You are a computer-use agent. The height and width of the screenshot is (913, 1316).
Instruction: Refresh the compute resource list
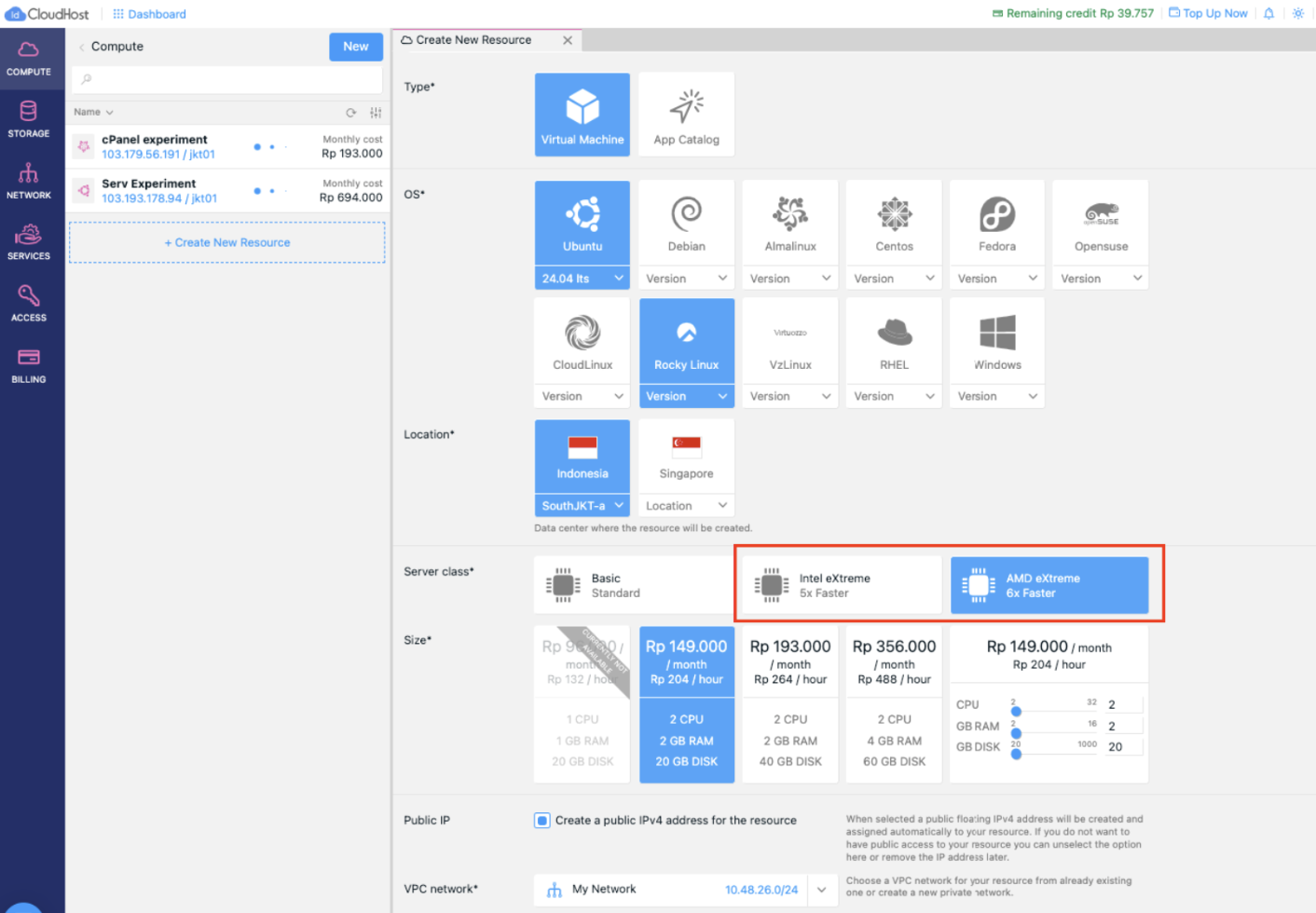click(351, 113)
